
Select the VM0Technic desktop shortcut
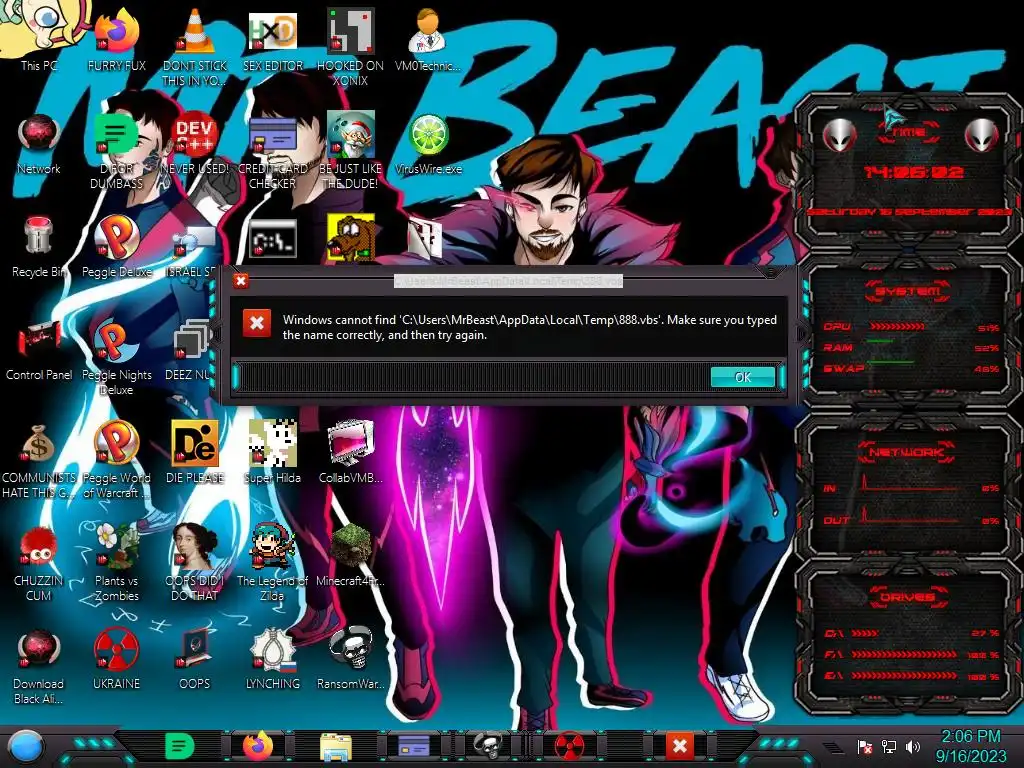[x=428, y=38]
